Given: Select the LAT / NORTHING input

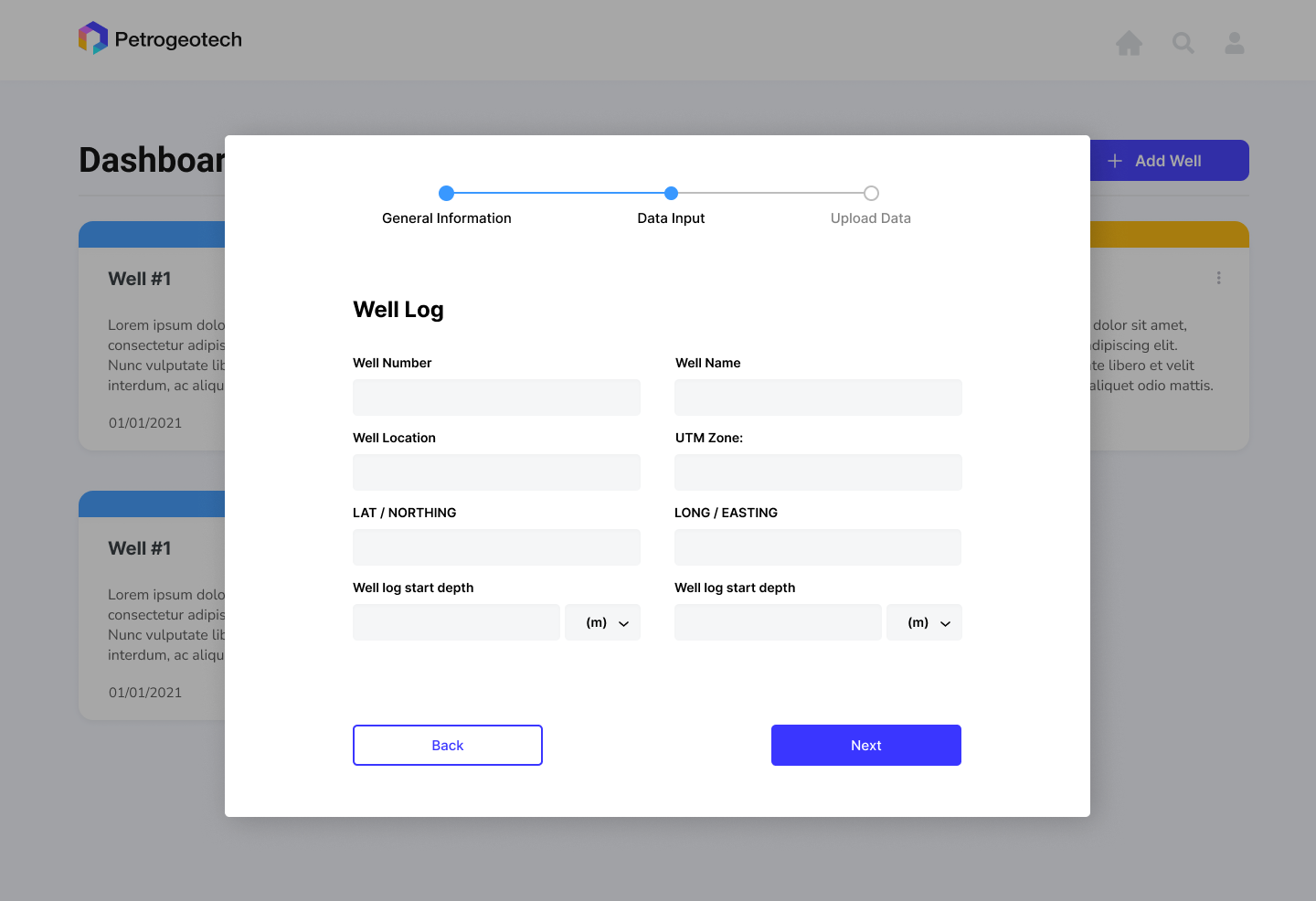Looking at the screenshot, I should pyautogui.click(x=496, y=547).
